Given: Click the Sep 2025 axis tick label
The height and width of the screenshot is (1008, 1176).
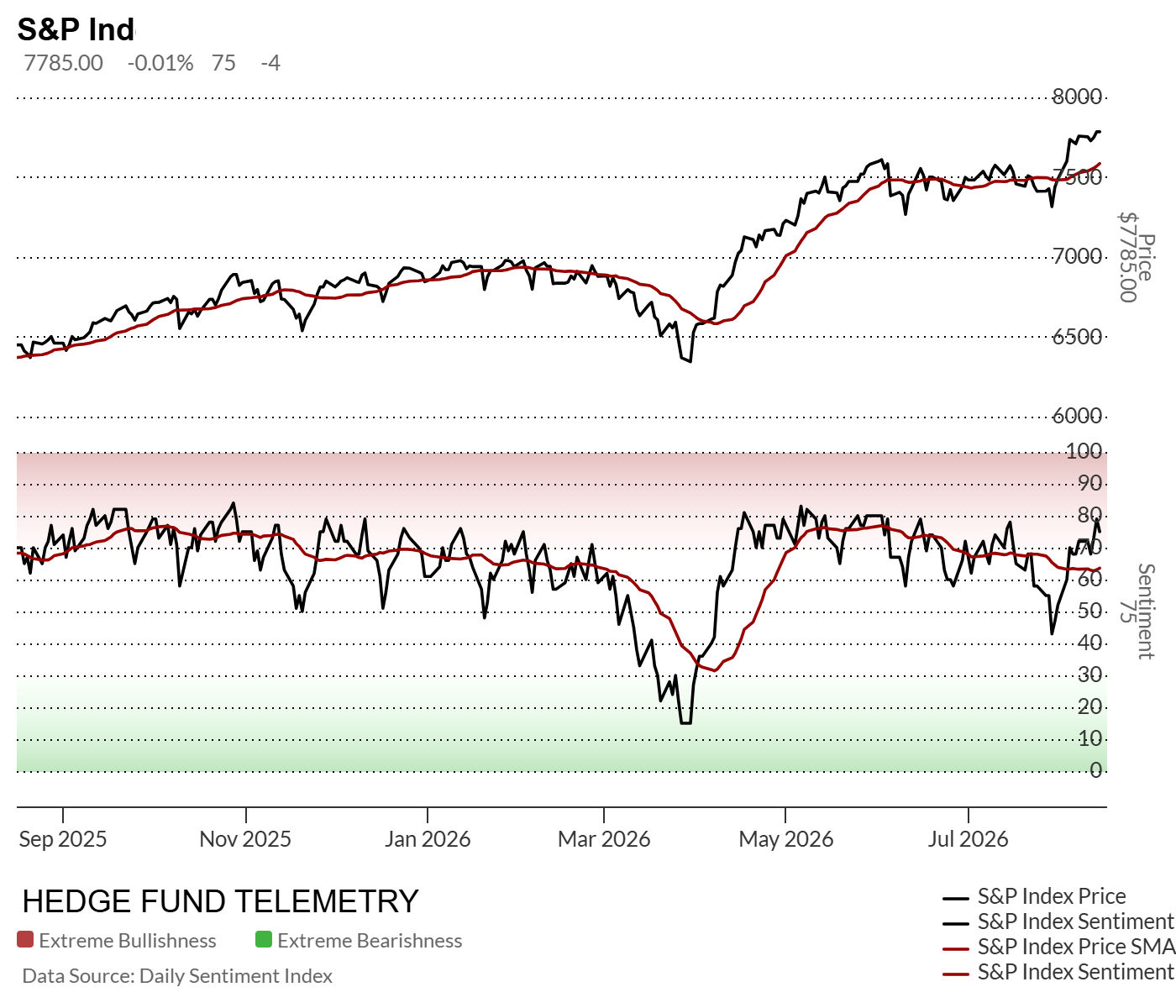Looking at the screenshot, I should [63, 839].
